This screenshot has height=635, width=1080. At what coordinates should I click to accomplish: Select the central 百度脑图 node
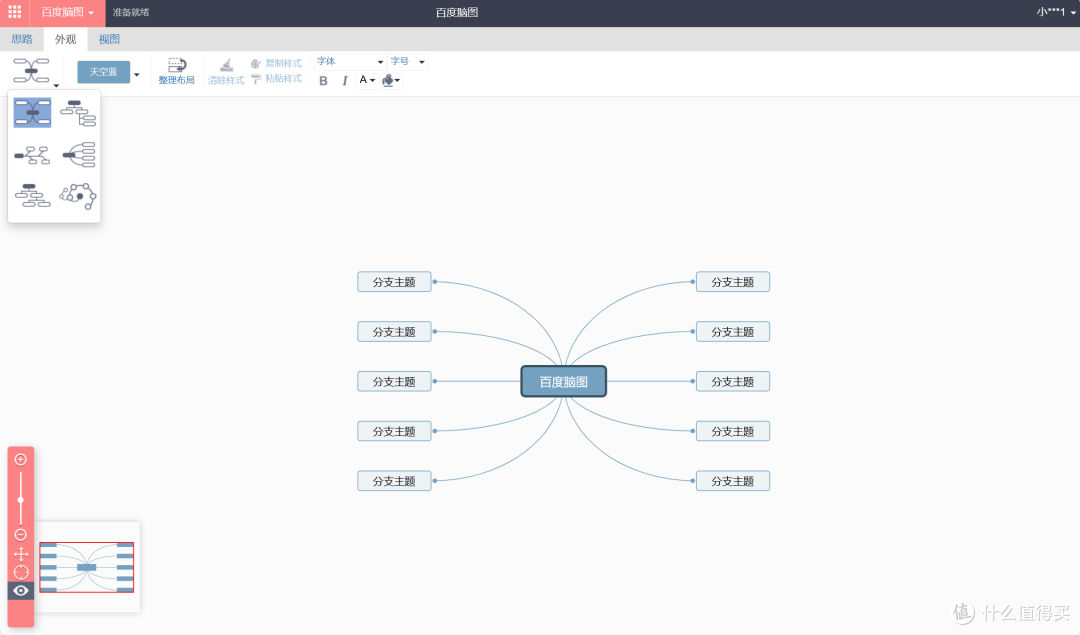tap(563, 382)
